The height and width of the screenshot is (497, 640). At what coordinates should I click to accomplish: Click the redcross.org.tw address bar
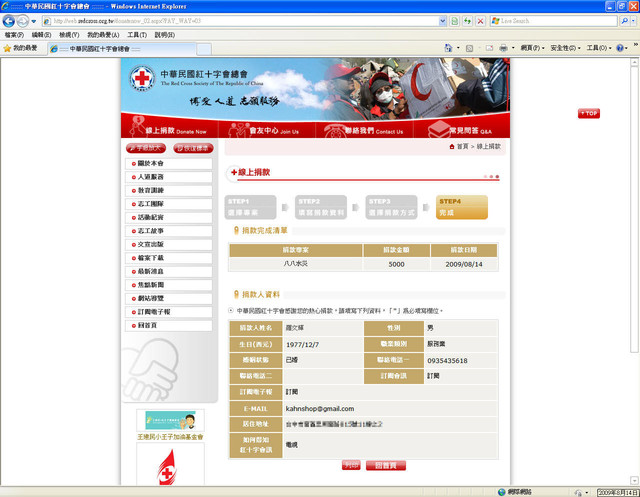pos(240,21)
